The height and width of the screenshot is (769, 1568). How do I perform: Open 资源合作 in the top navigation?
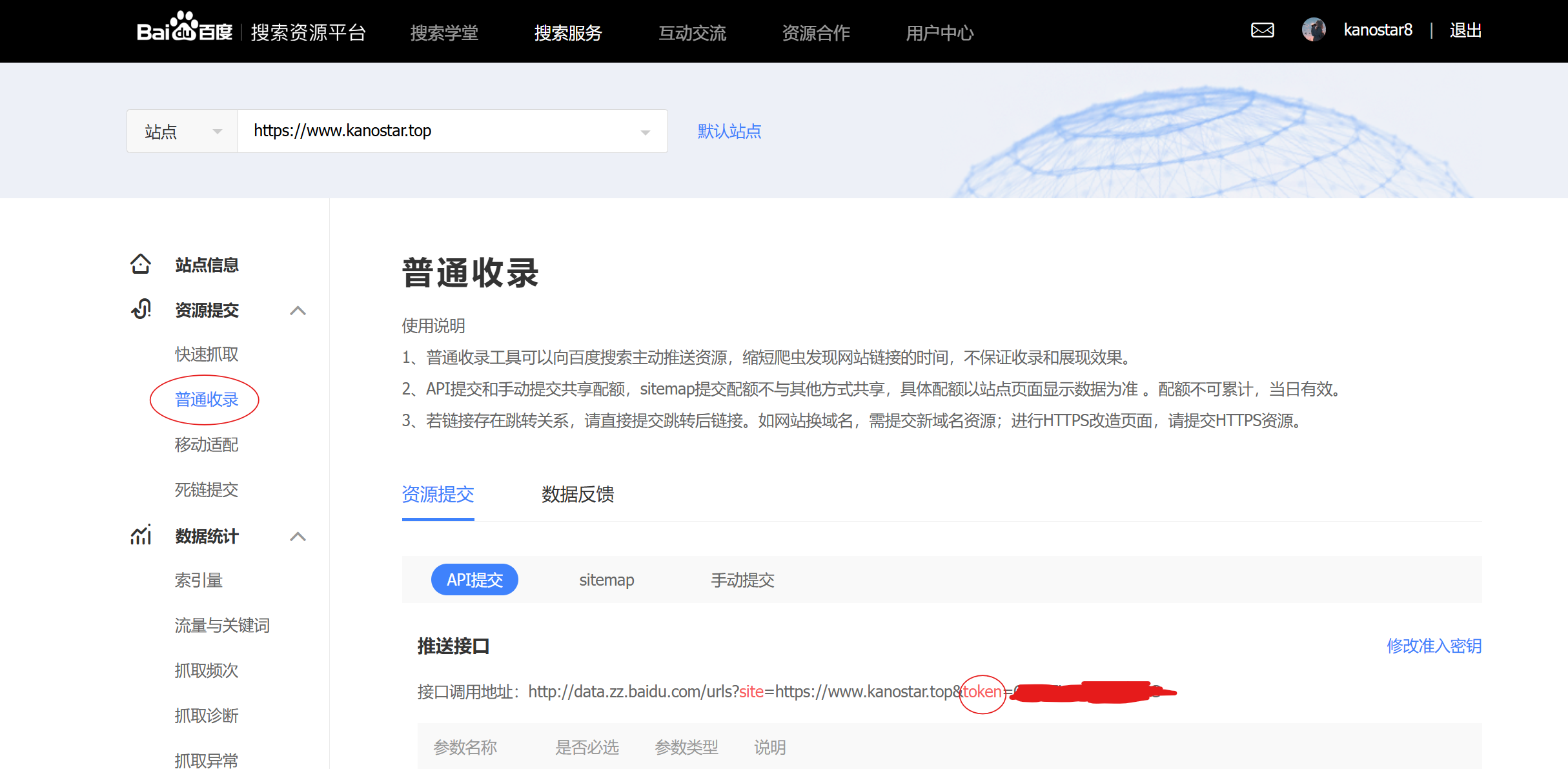coord(816,32)
